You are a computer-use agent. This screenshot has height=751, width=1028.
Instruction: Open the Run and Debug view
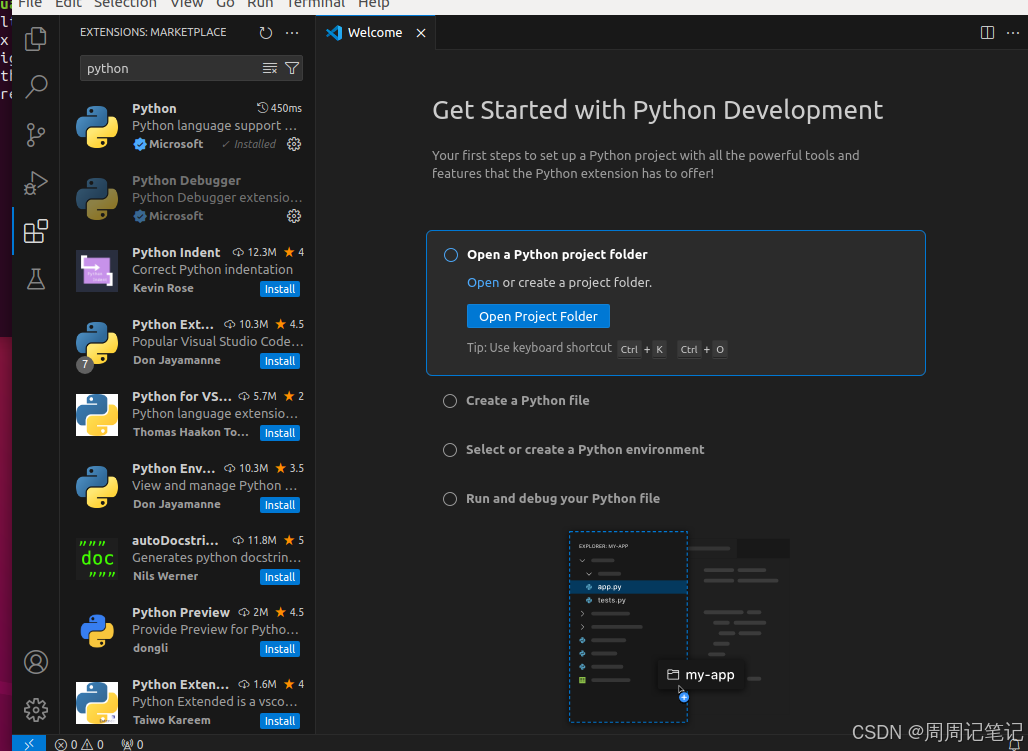[35, 183]
